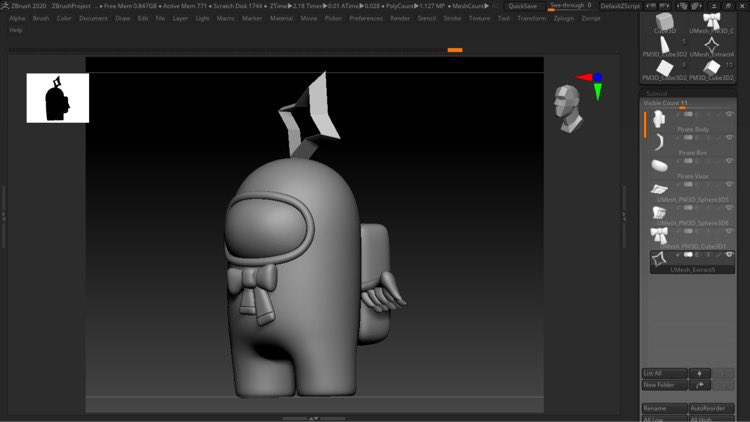The height and width of the screenshot is (422, 750).
Task: Select the cone PM3D_Cube3D2 tool thumbnail
Action: click(x=665, y=46)
